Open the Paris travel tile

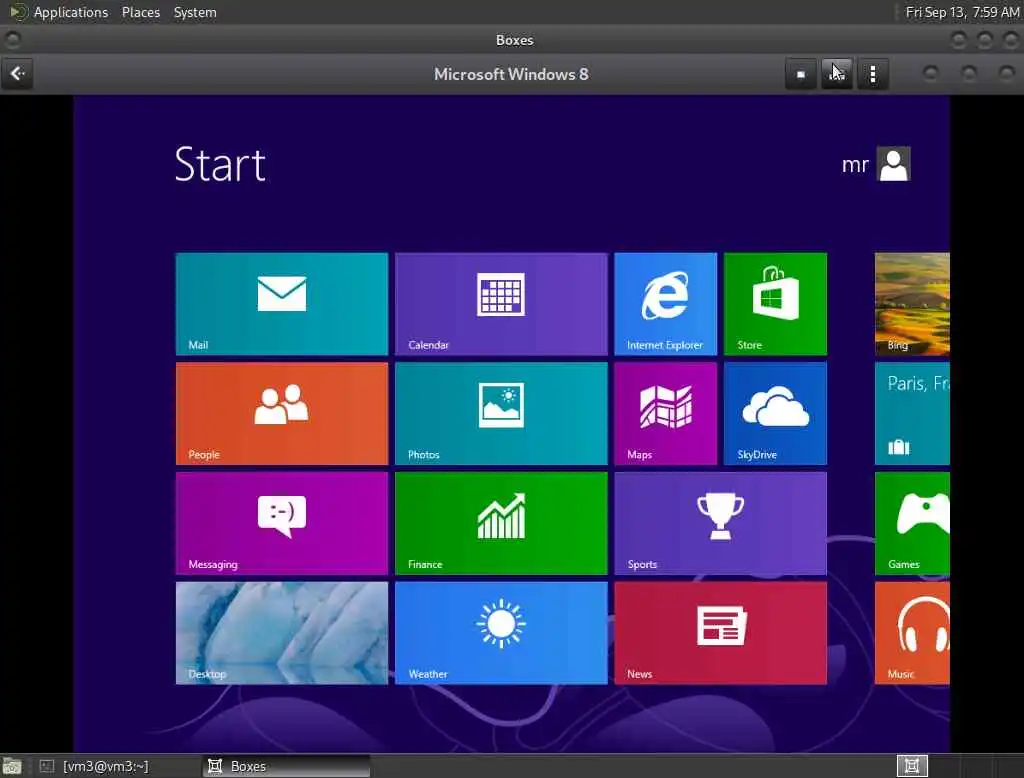[912, 413]
